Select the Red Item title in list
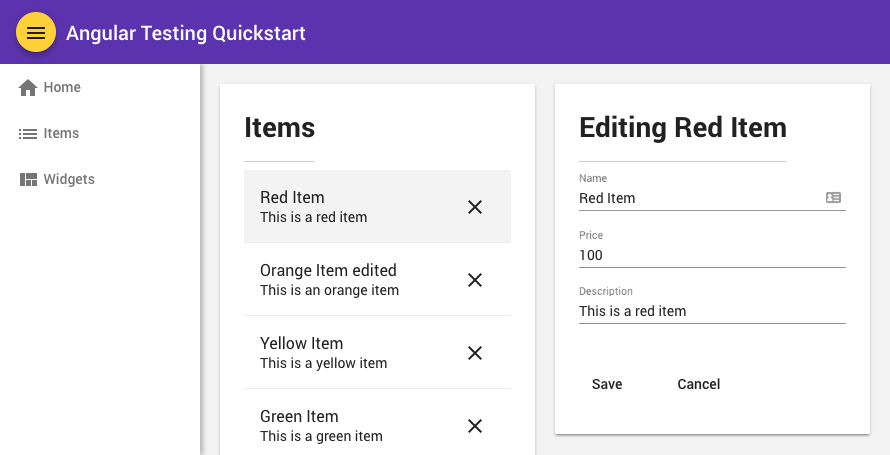 pyautogui.click(x=292, y=197)
